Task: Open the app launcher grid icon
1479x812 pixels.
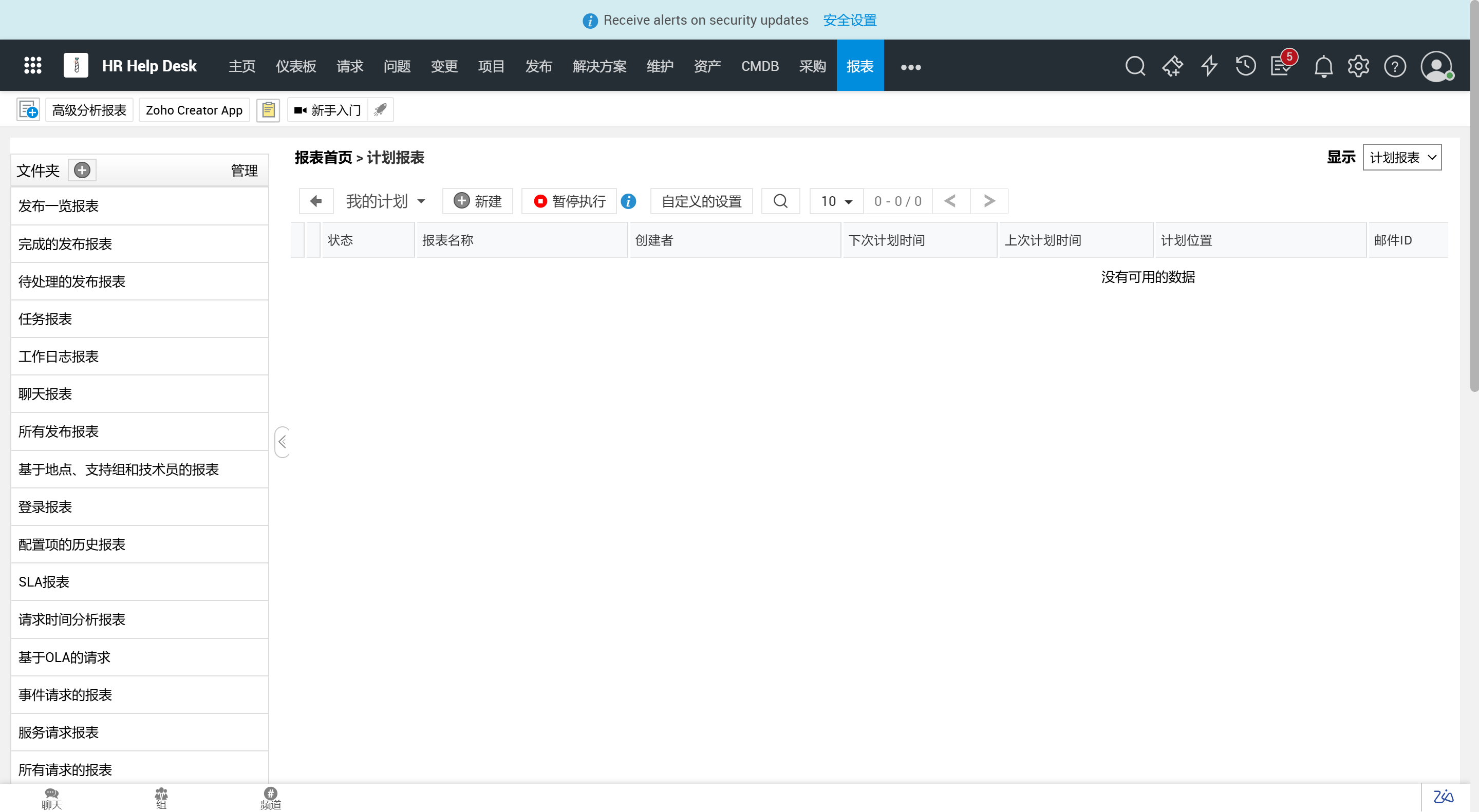Action: 33,65
